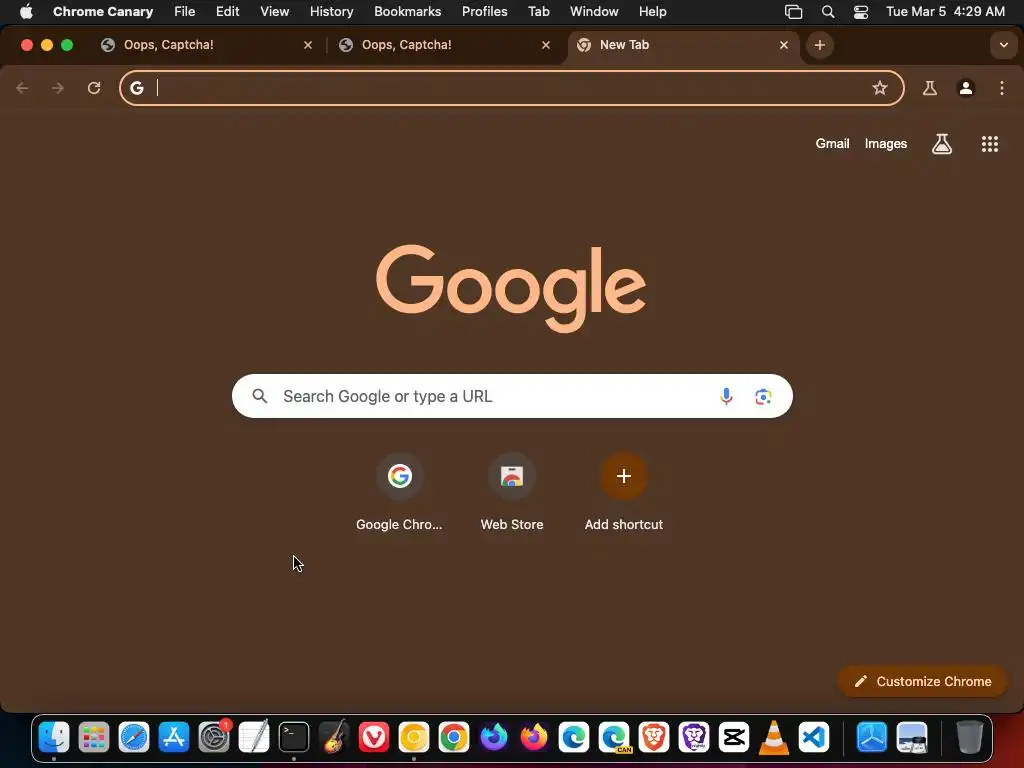
Task: Open the Tab menu
Action: point(538,11)
